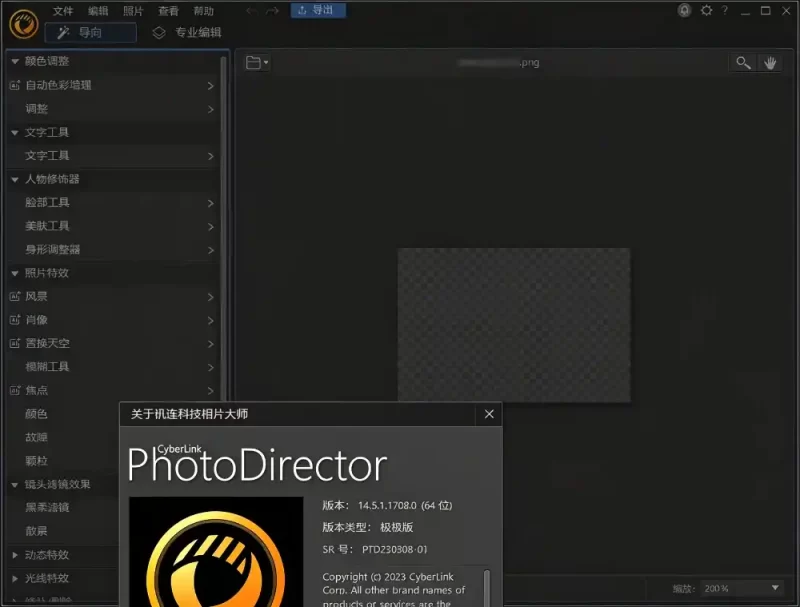The image size is (800, 607).
Task: Click the redo arrow icon
Action: click(x=272, y=11)
